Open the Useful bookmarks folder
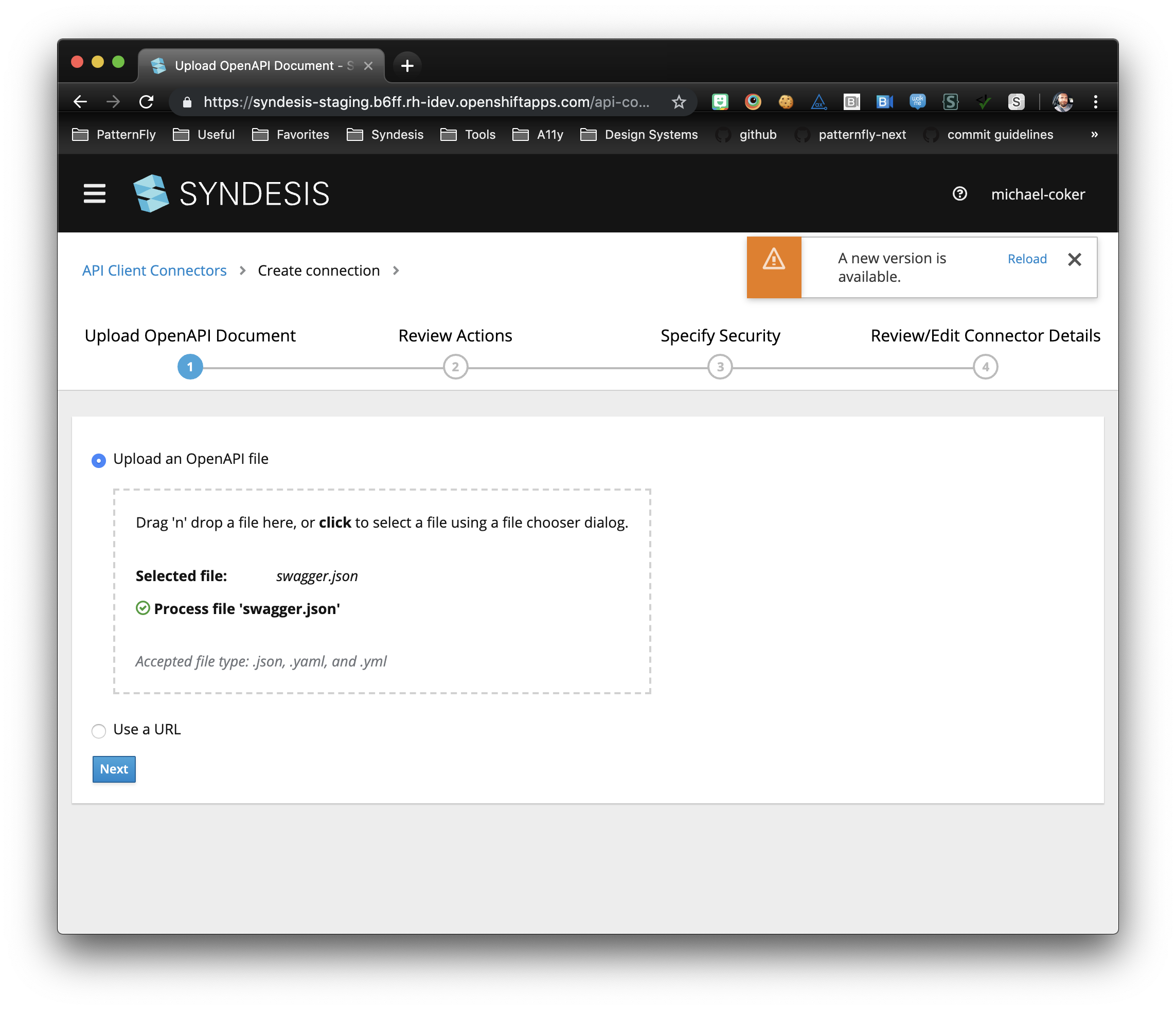Image resolution: width=1176 pixels, height=1010 pixels. 204,134
